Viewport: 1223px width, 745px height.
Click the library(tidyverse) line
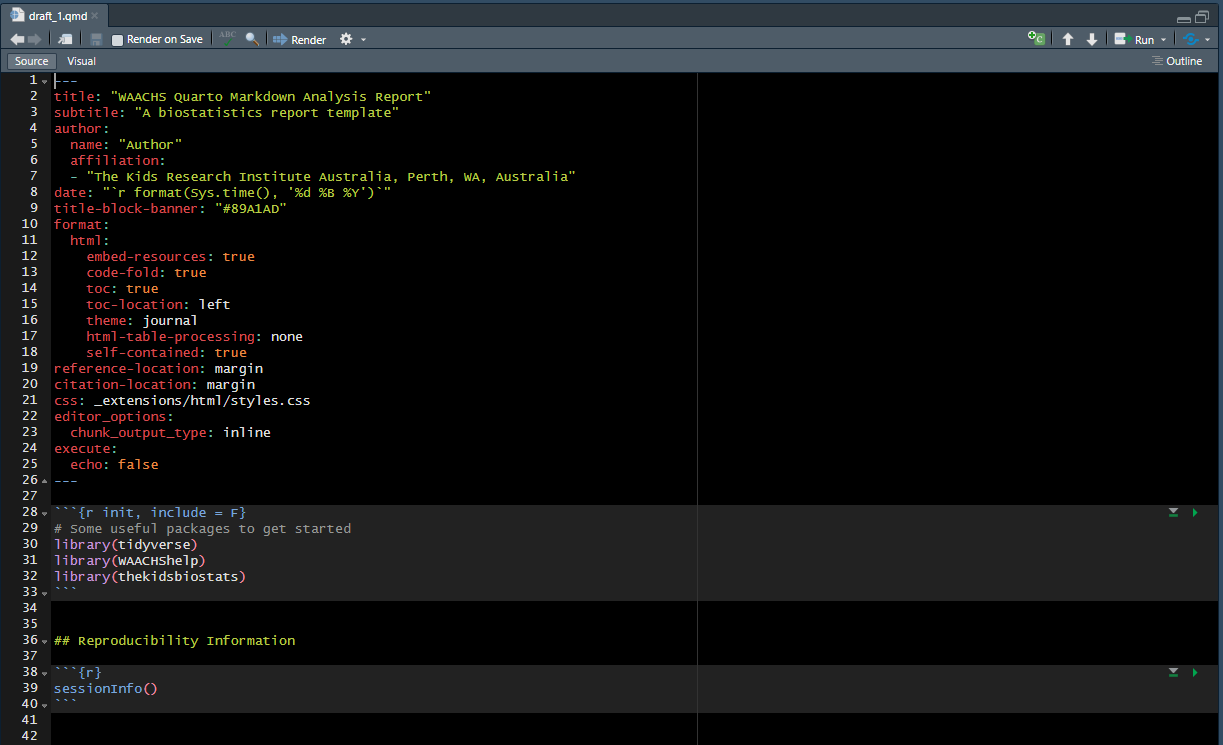click(126, 544)
